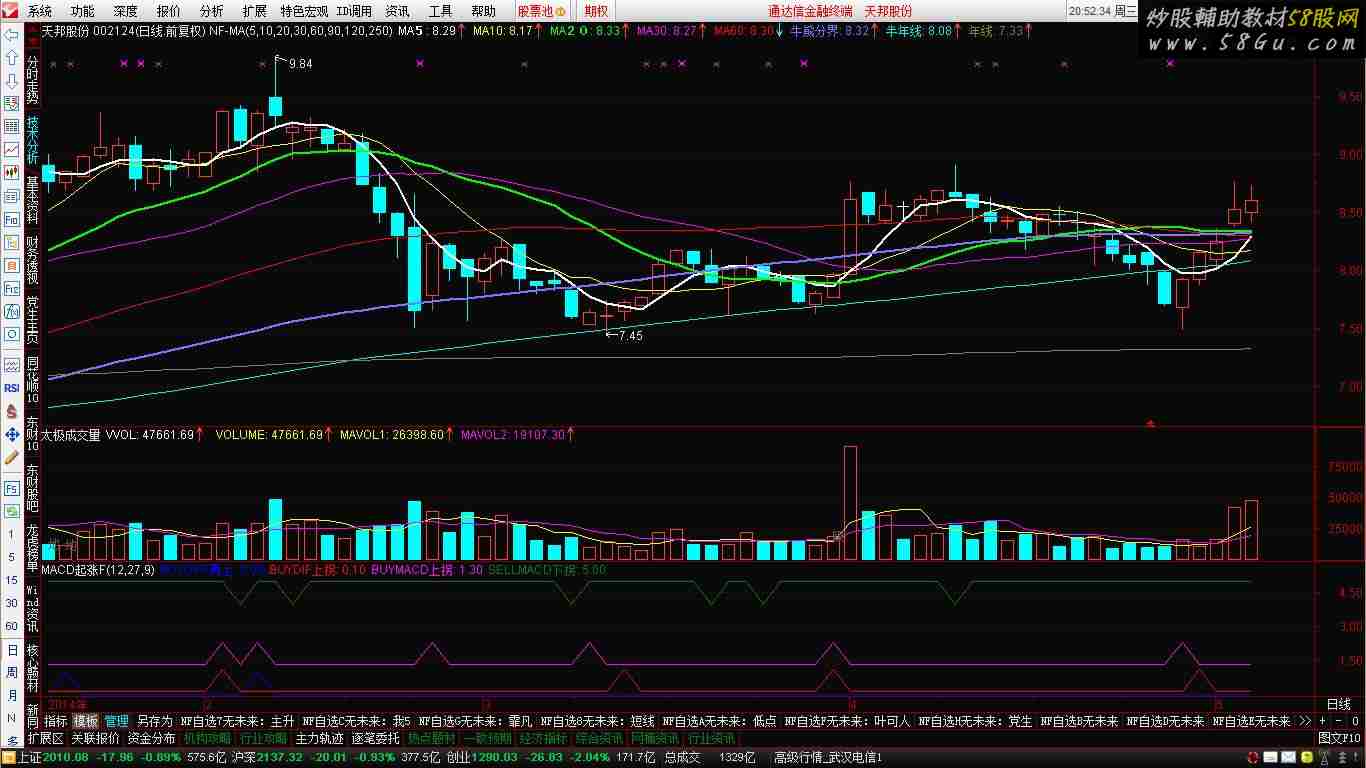Screen dimensions: 1366x768
Task: Click the Fs icon in left sidebar
Action: (x=11, y=489)
